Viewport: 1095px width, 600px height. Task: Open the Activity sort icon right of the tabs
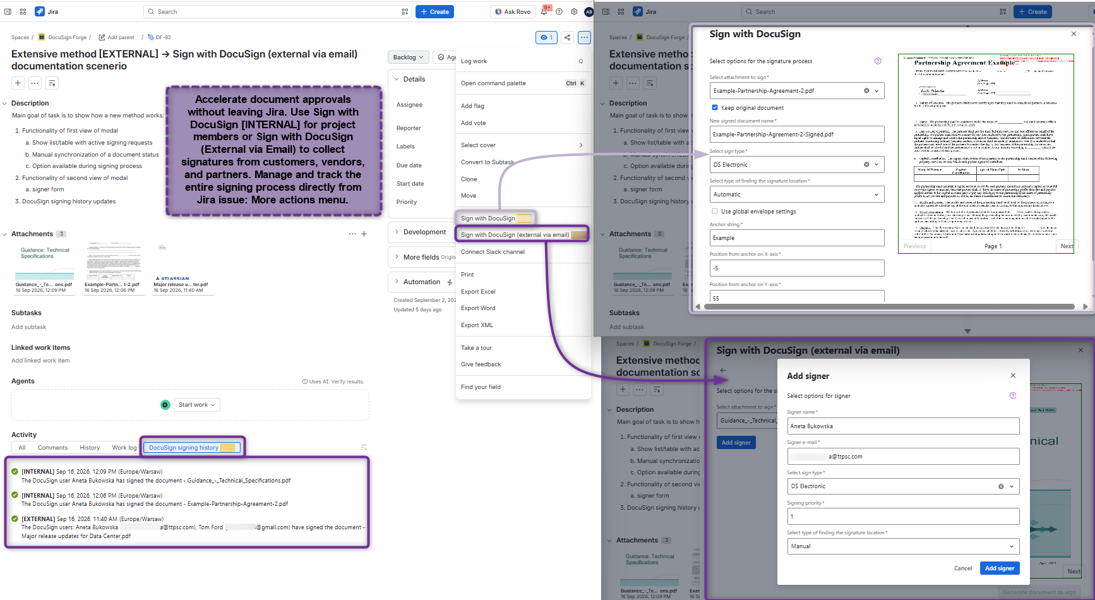pos(364,448)
